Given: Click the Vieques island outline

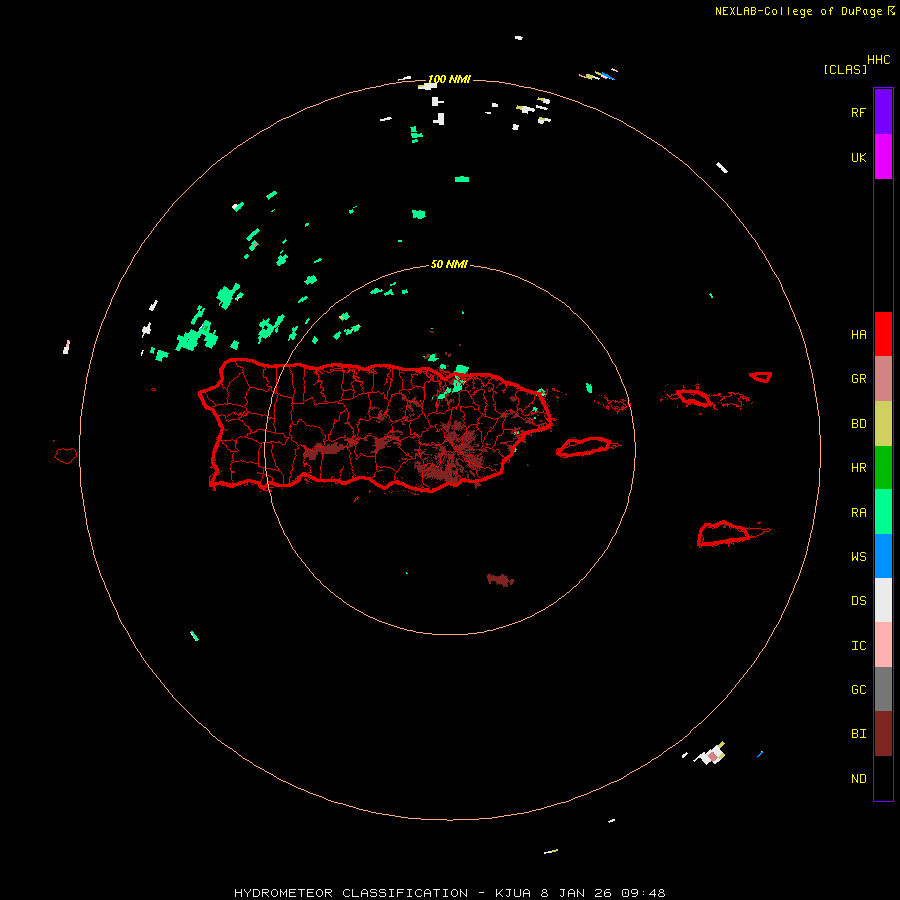Looking at the screenshot, I should [585, 447].
